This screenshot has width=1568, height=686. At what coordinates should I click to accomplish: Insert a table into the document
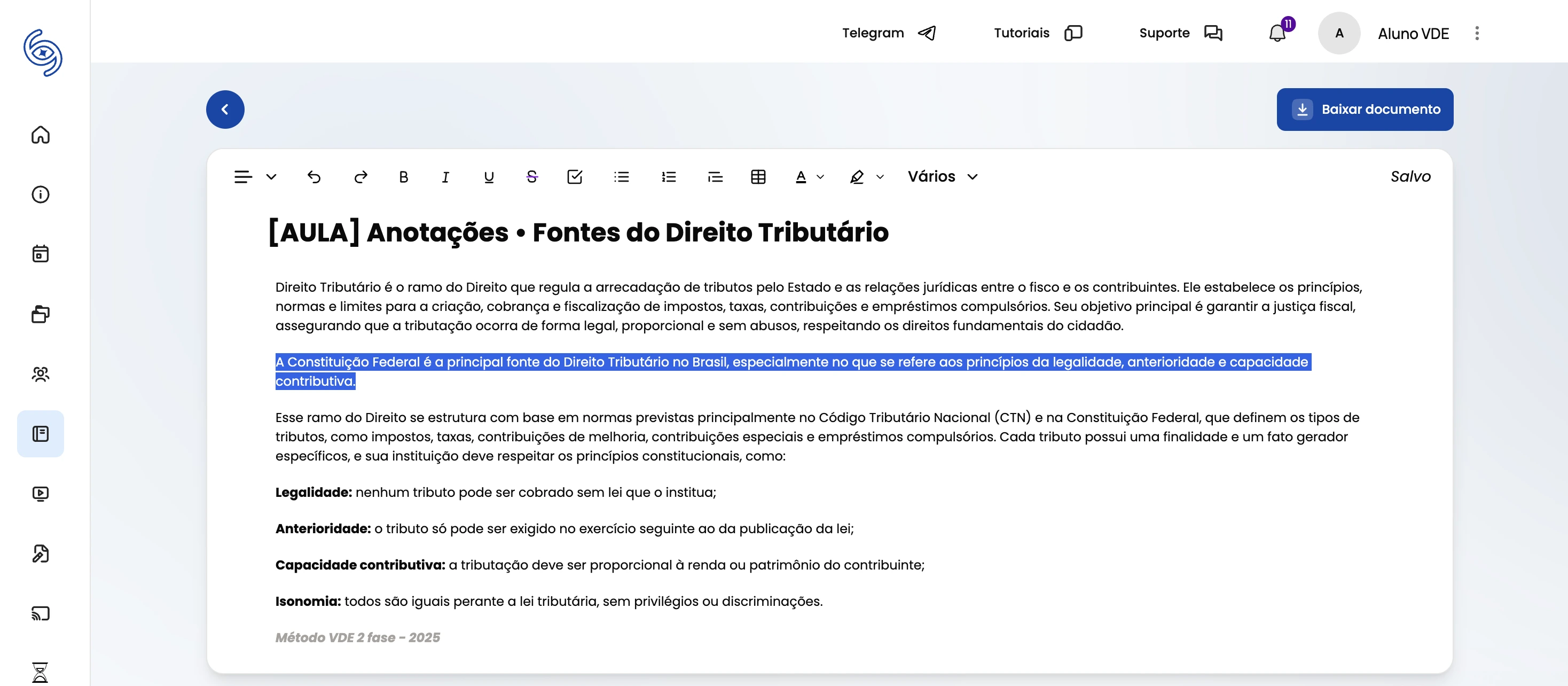pos(758,177)
